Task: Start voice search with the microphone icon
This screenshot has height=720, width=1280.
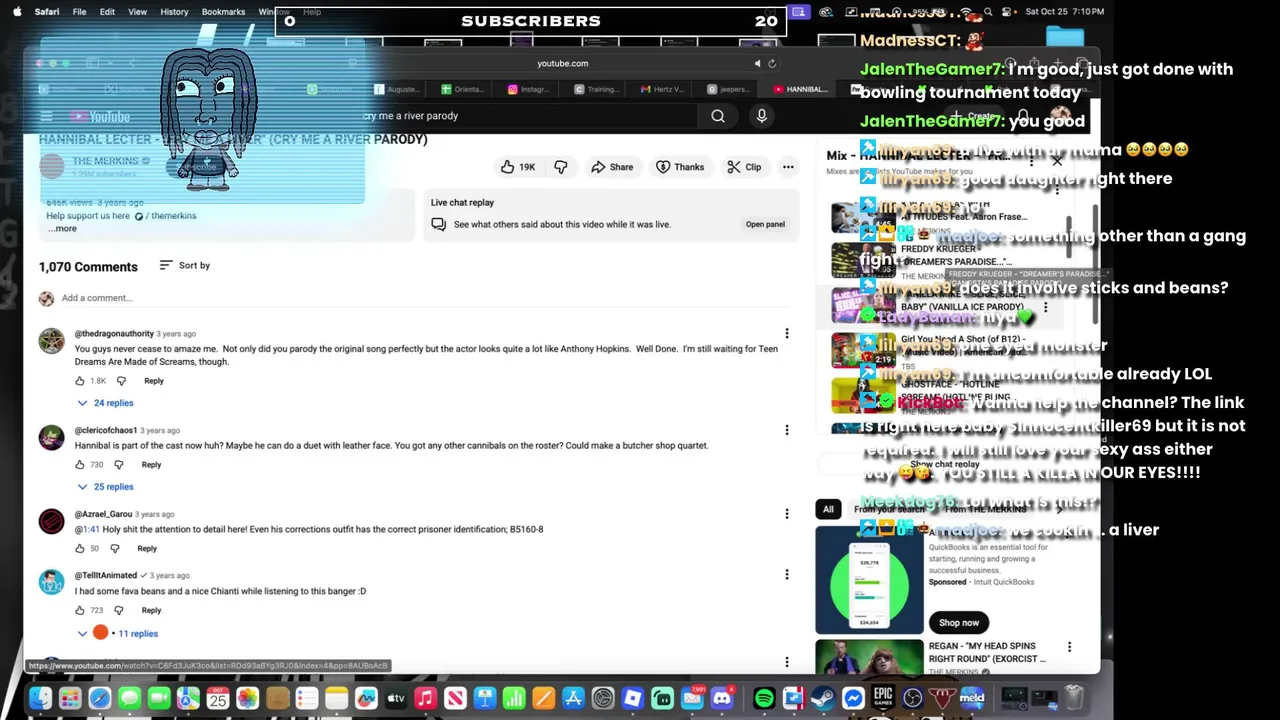Action: point(761,116)
